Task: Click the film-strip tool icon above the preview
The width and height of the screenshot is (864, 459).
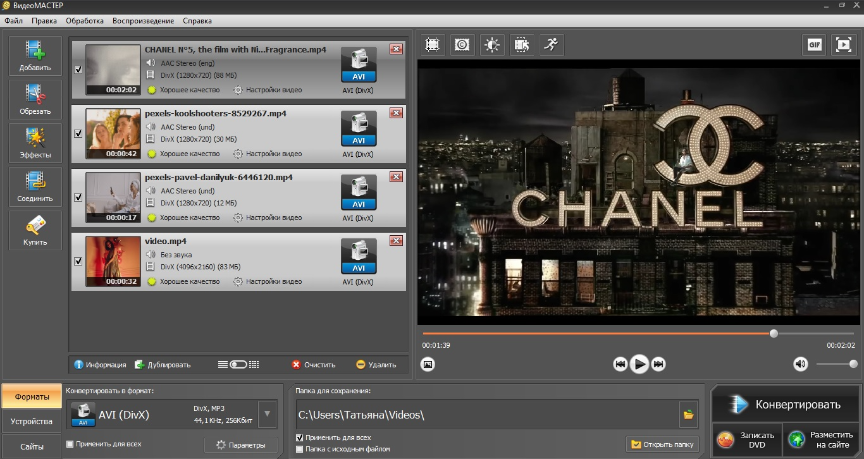Action: point(521,45)
